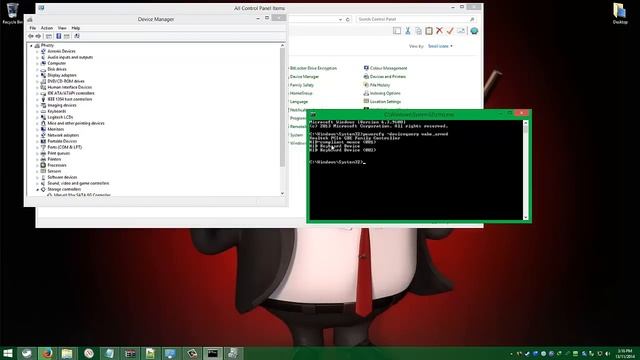Click the Control Panel address bar refresh button
The width and height of the screenshot is (640, 360).
[348, 19]
